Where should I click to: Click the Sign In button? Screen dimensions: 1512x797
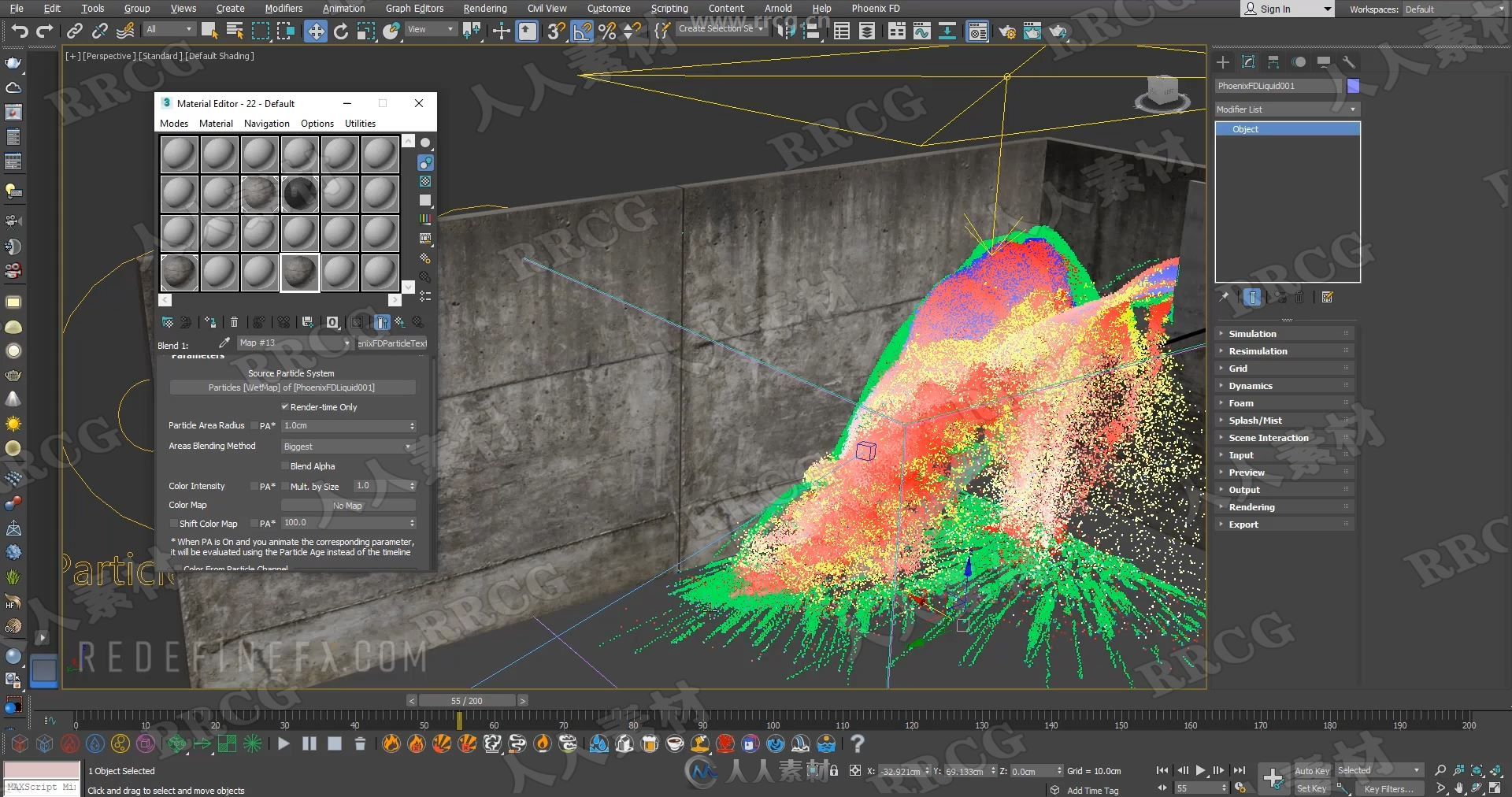1288,9
